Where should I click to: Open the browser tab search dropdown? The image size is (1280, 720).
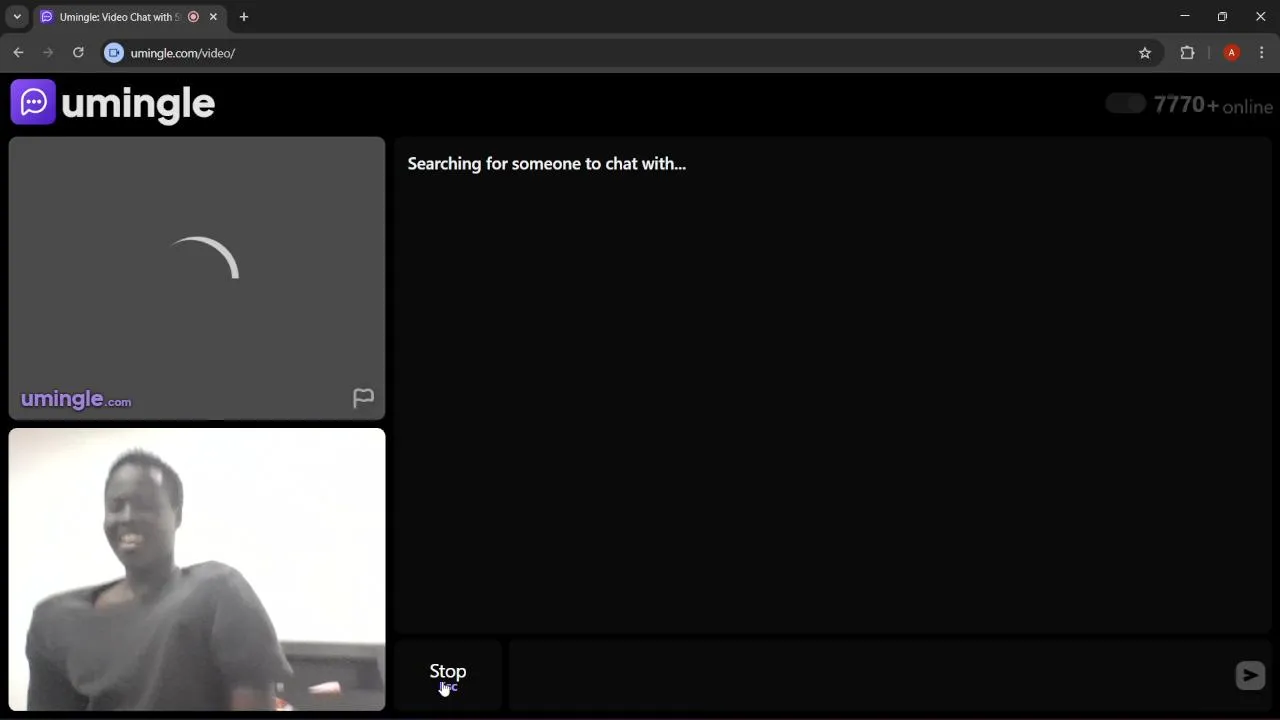(x=17, y=17)
